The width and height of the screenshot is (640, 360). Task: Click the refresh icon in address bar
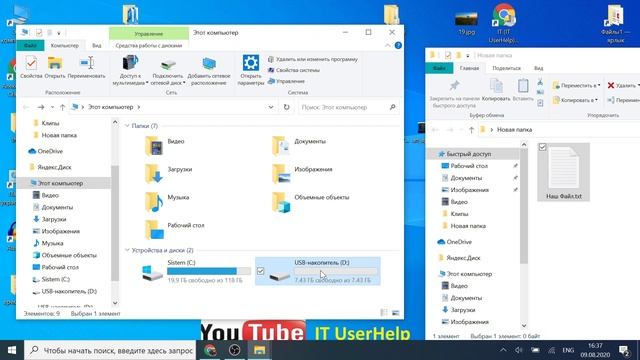pos(287,107)
